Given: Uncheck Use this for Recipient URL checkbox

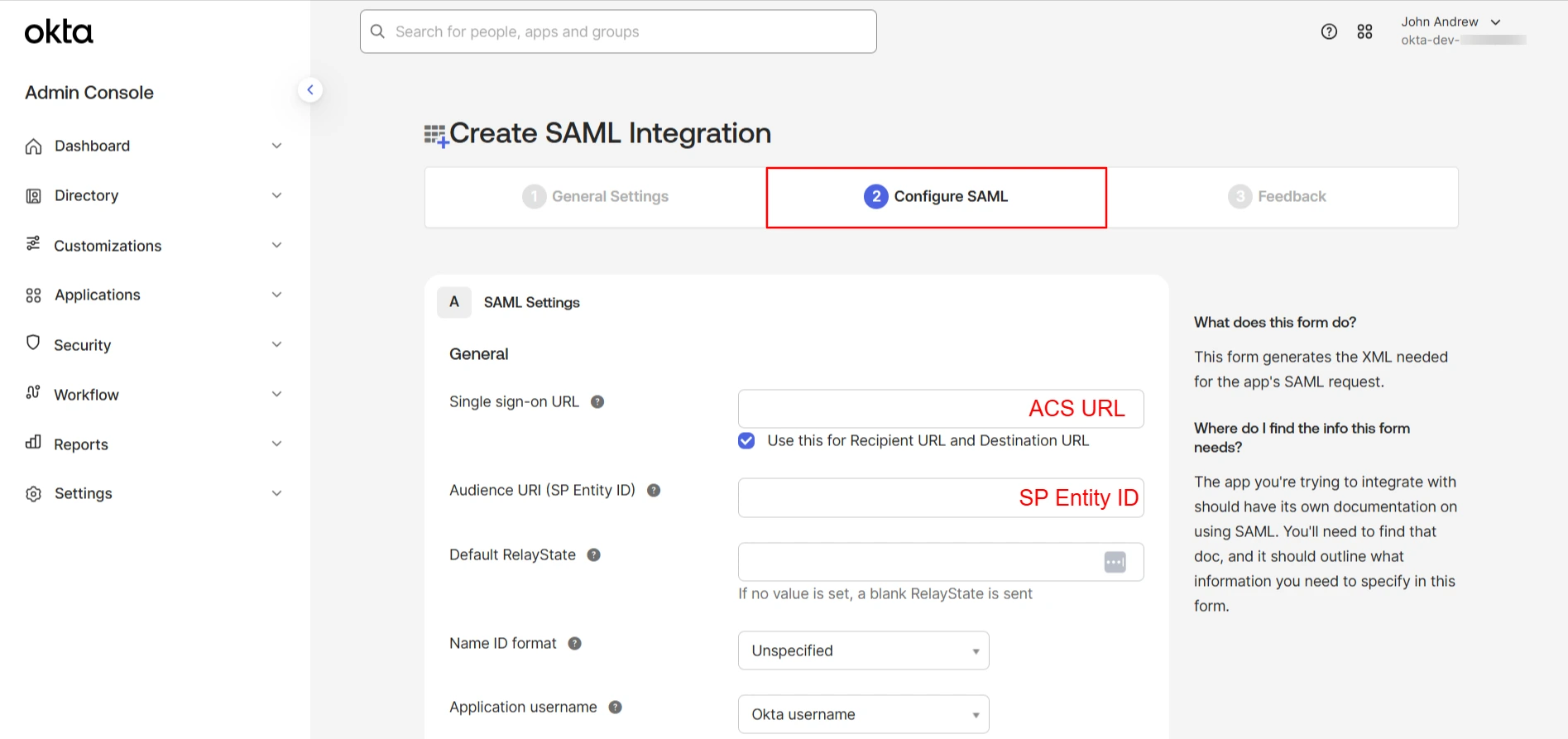Looking at the screenshot, I should pyautogui.click(x=746, y=440).
